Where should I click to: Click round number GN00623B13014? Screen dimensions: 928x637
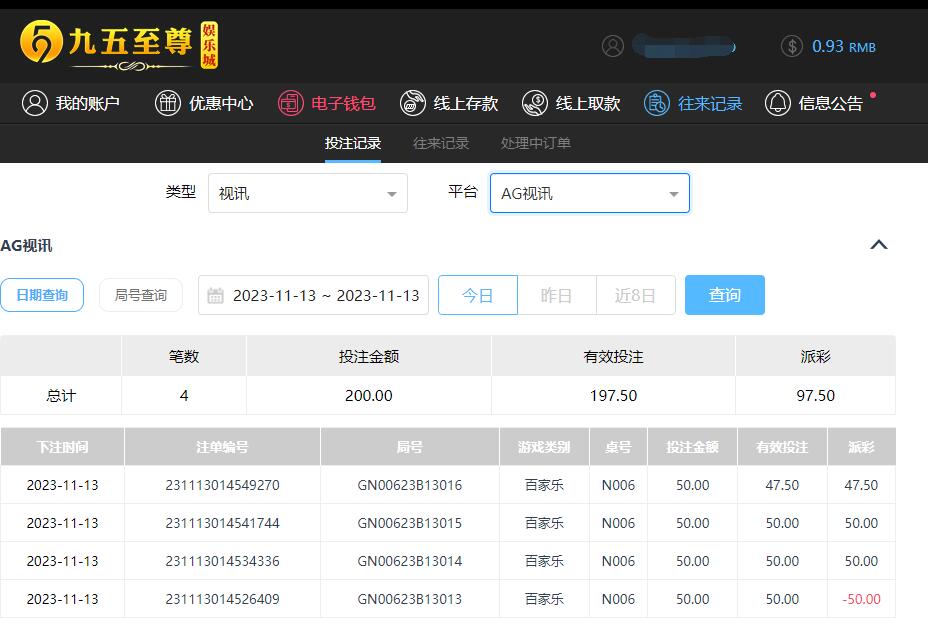[410, 561]
